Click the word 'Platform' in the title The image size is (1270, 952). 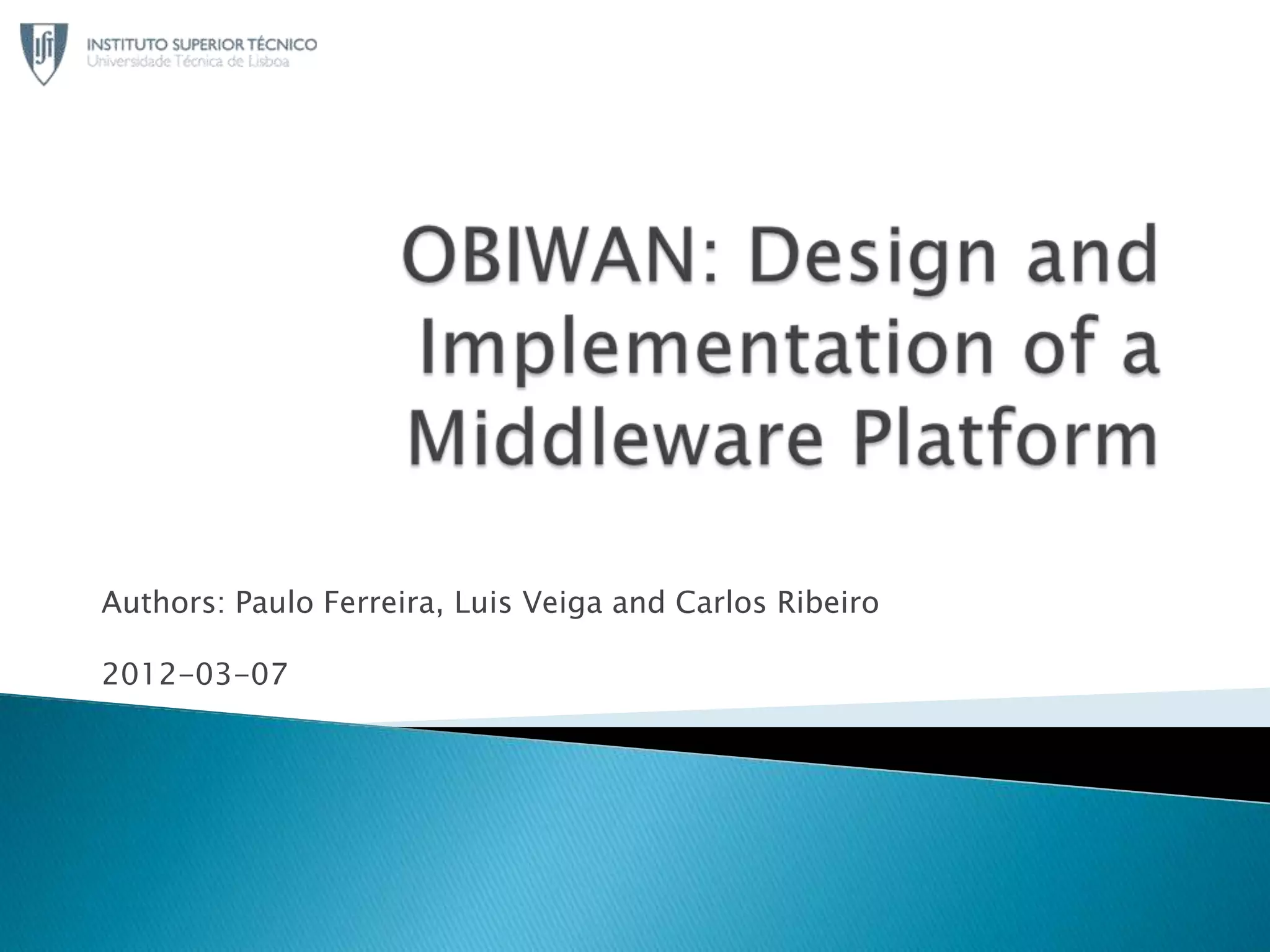click(1006, 438)
